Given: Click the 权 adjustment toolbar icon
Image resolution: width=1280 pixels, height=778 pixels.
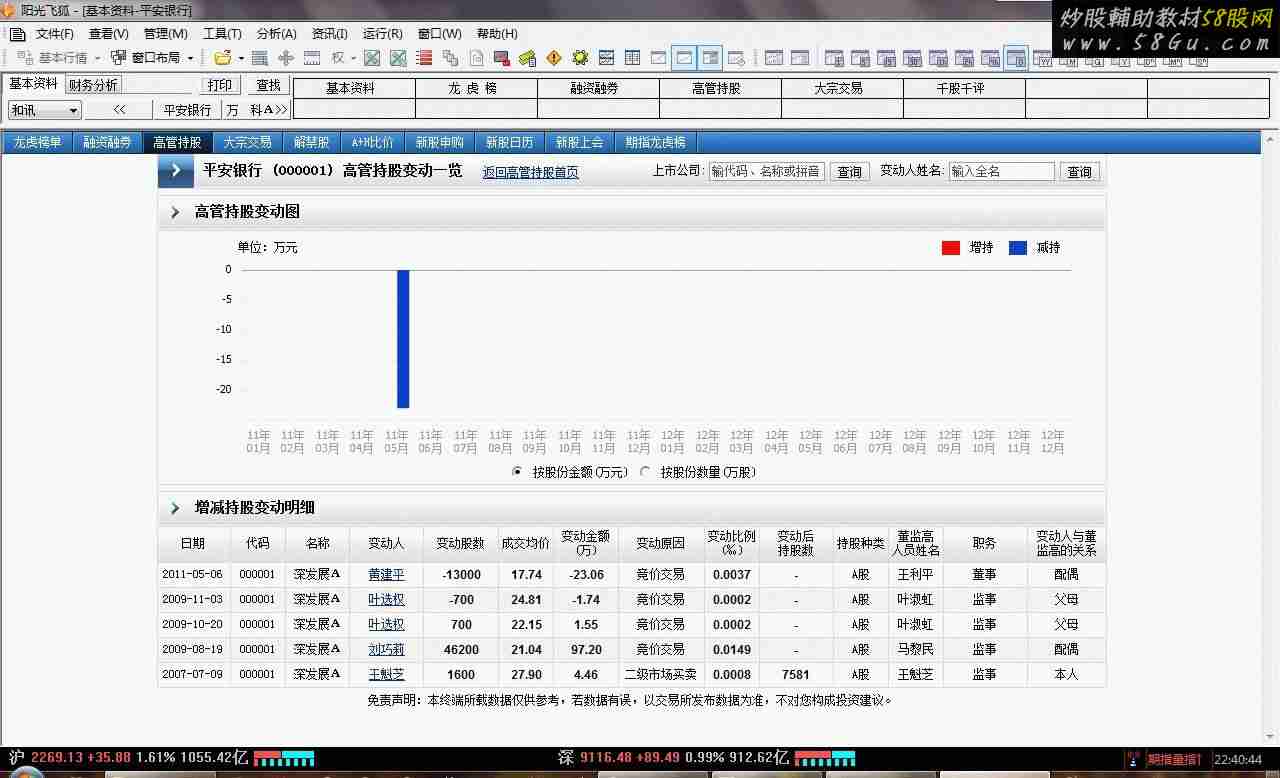Looking at the screenshot, I should tap(338, 58).
